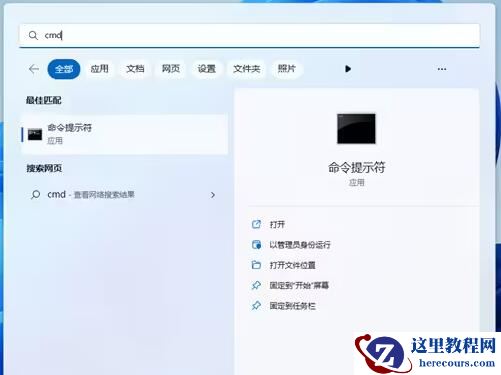The width and height of the screenshot is (501, 375).
Task: Switch to the 应用 filter tab
Action: 100,69
